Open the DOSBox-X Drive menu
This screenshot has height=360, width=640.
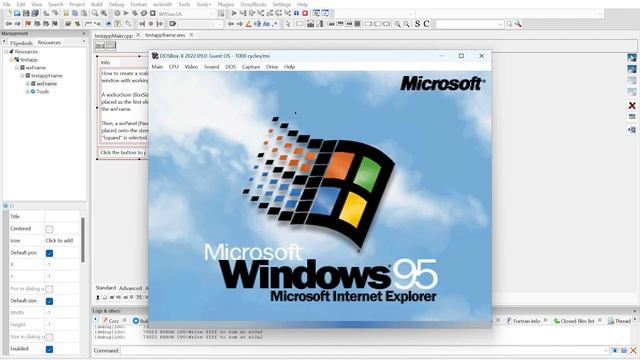(x=272, y=67)
